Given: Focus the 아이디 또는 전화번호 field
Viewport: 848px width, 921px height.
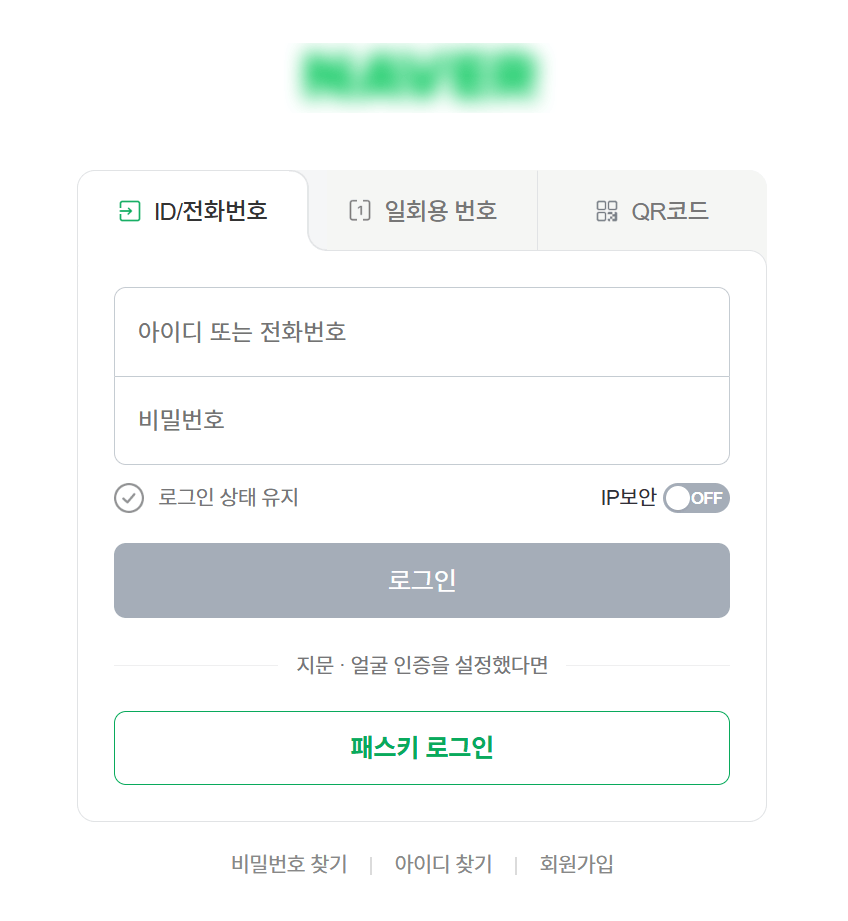Looking at the screenshot, I should (421, 332).
